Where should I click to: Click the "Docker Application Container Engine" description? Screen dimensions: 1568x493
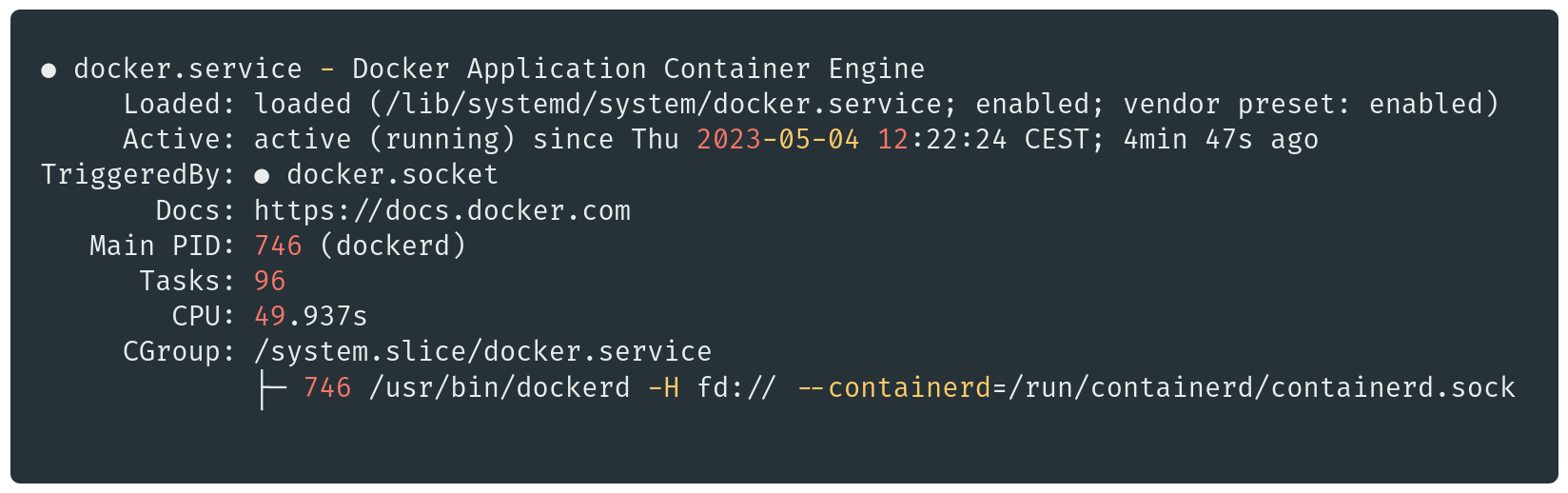(638, 69)
